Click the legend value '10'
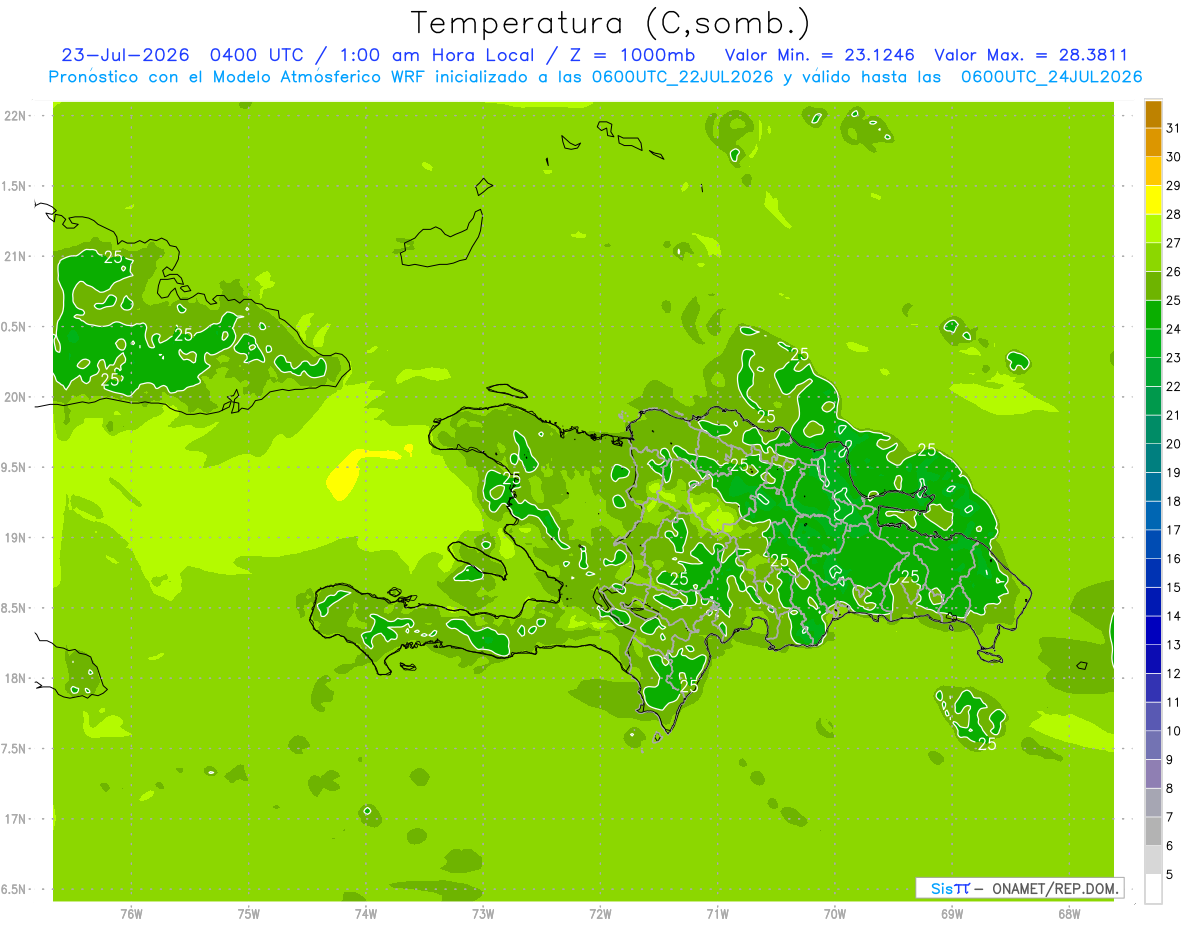 coord(1174,731)
